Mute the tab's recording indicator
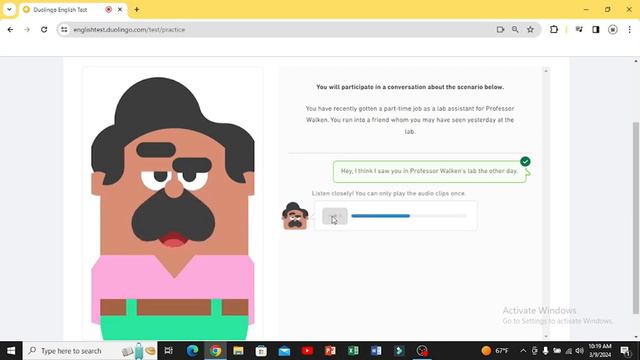This screenshot has width=640, height=360. (x=109, y=9)
